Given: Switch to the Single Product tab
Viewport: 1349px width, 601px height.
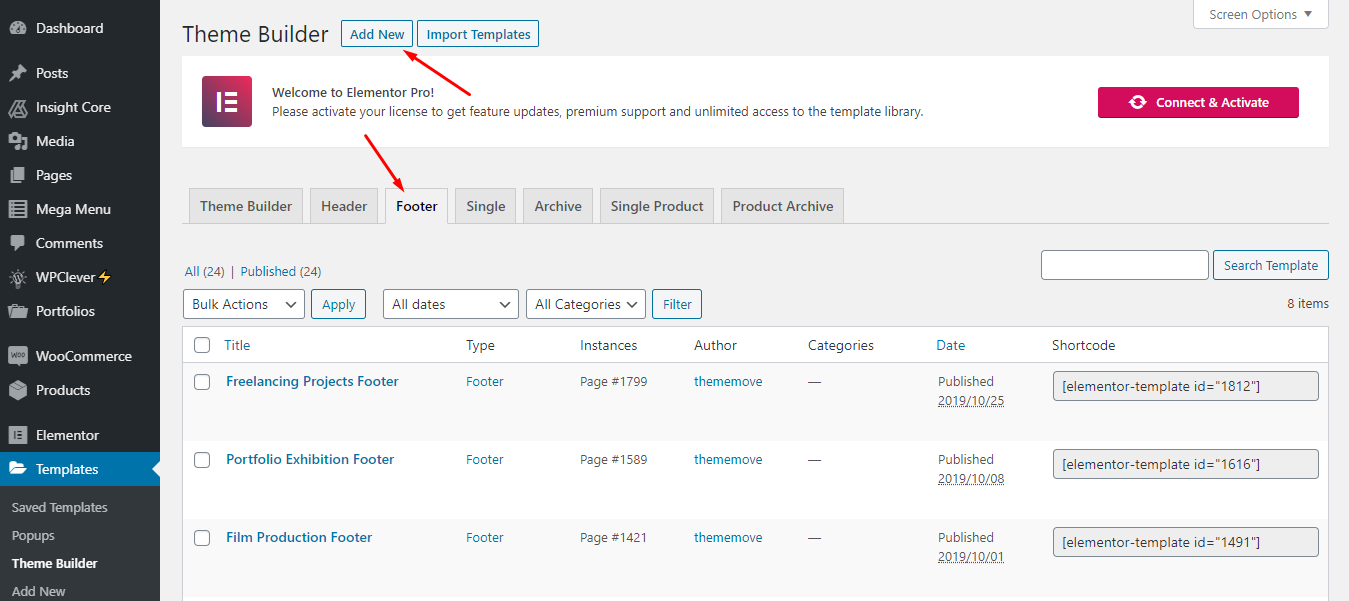Looking at the screenshot, I should pyautogui.click(x=657, y=206).
